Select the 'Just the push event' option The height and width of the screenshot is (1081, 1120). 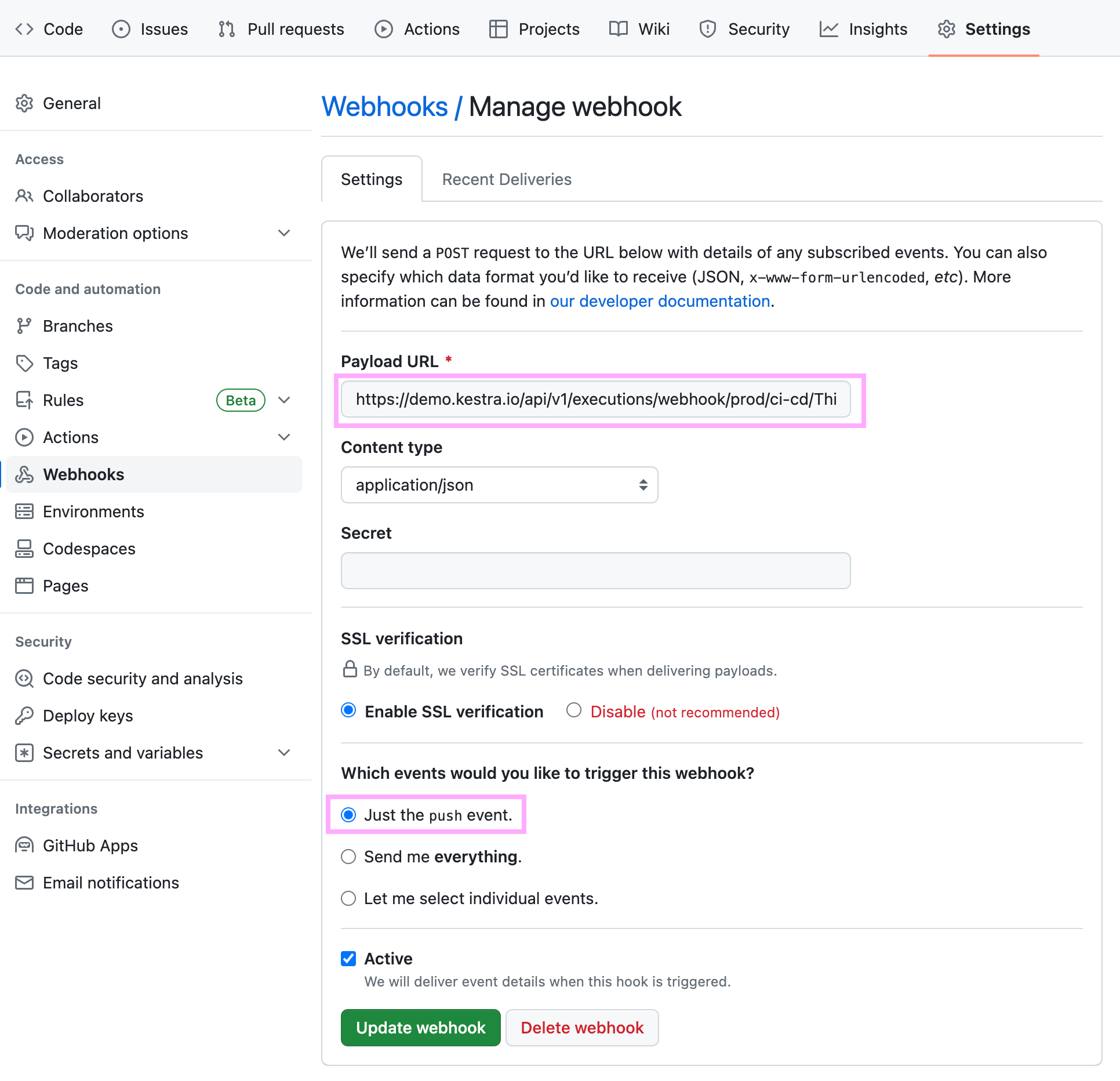pyautogui.click(x=348, y=815)
